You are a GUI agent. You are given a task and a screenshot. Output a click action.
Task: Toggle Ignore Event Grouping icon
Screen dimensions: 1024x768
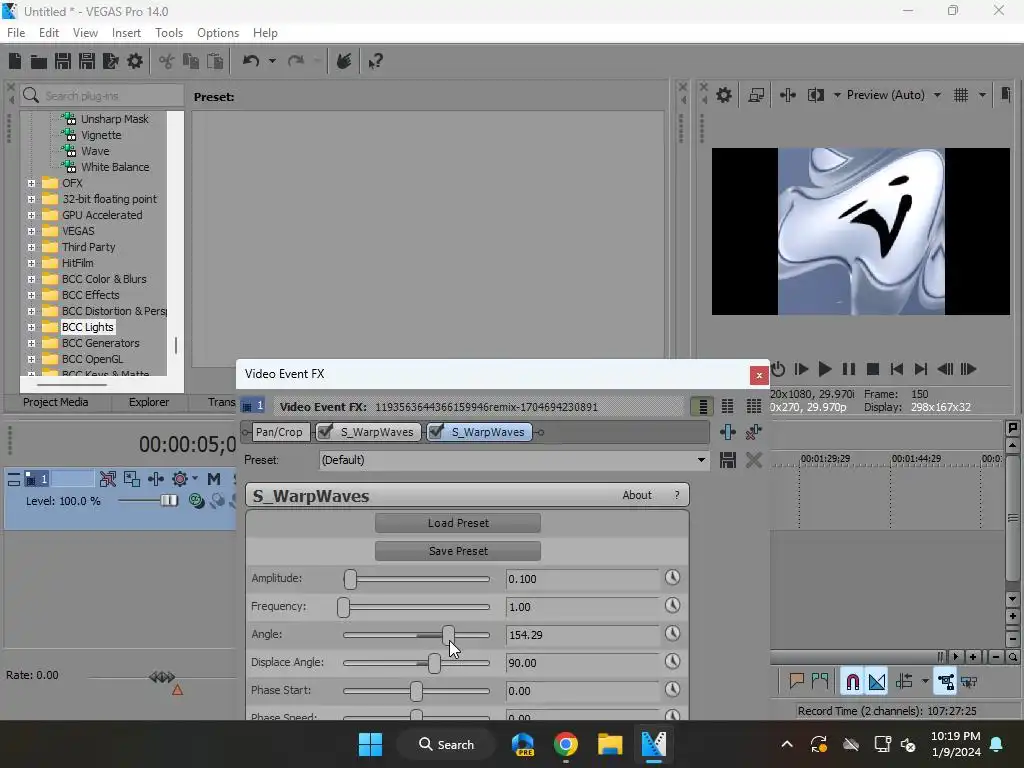969,682
